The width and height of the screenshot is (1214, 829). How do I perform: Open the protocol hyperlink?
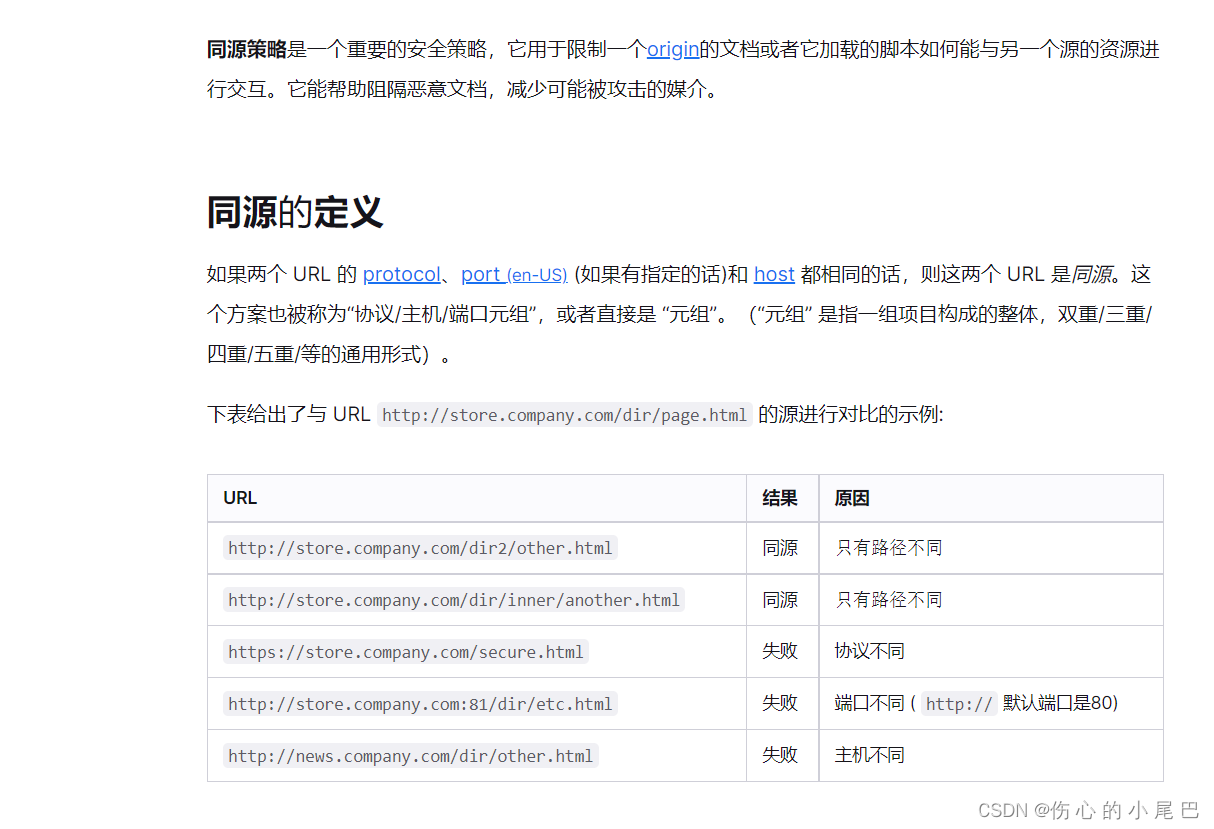tap(401, 274)
